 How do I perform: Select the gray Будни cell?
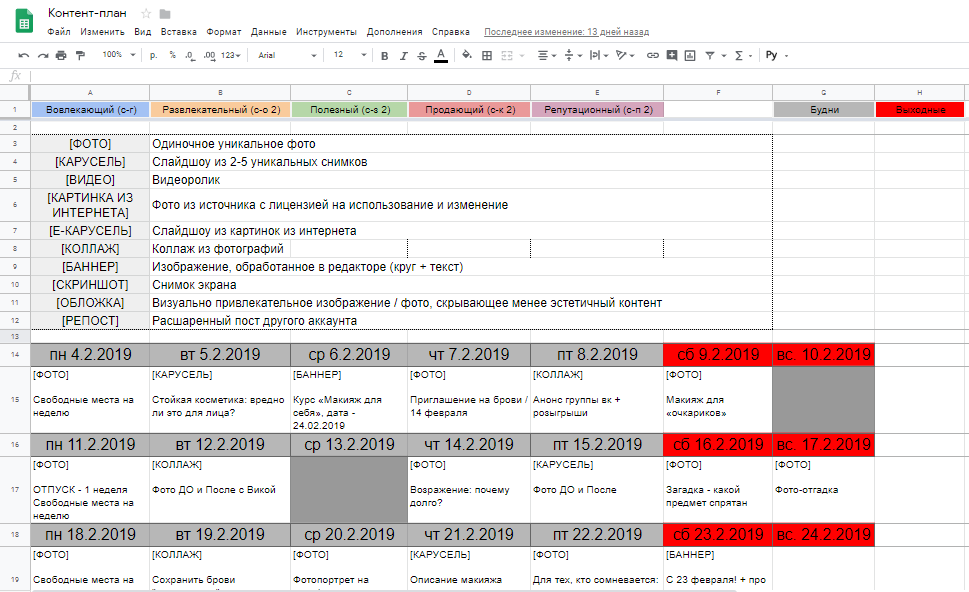824,109
